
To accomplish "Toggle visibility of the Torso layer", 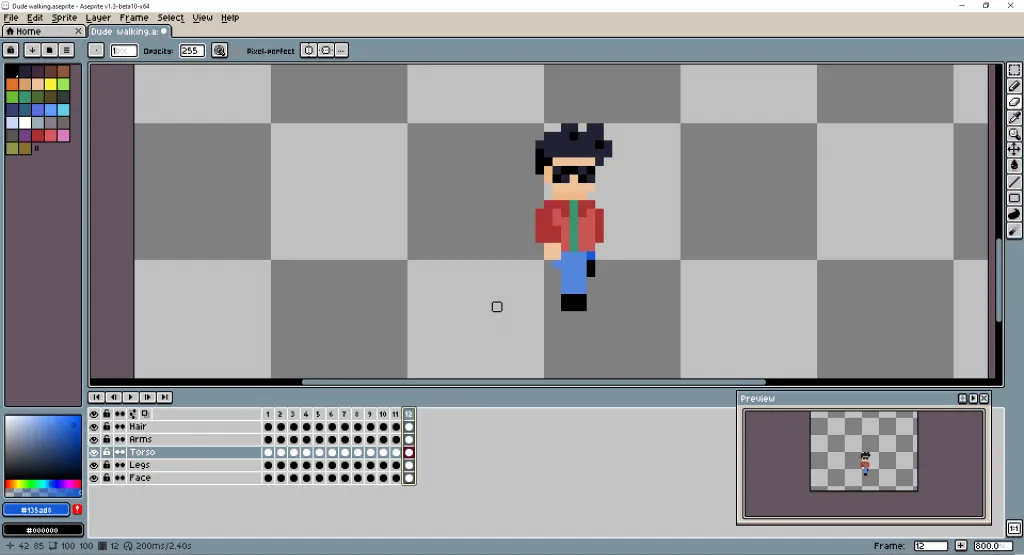I will point(94,452).
